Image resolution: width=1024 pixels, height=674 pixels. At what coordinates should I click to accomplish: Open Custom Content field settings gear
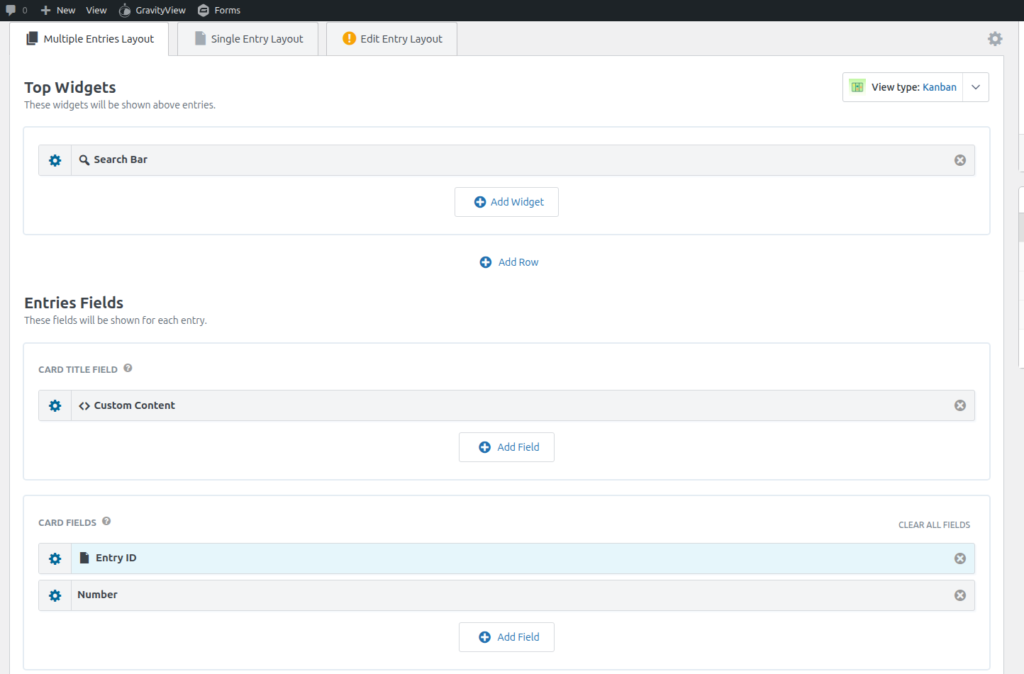(55, 405)
